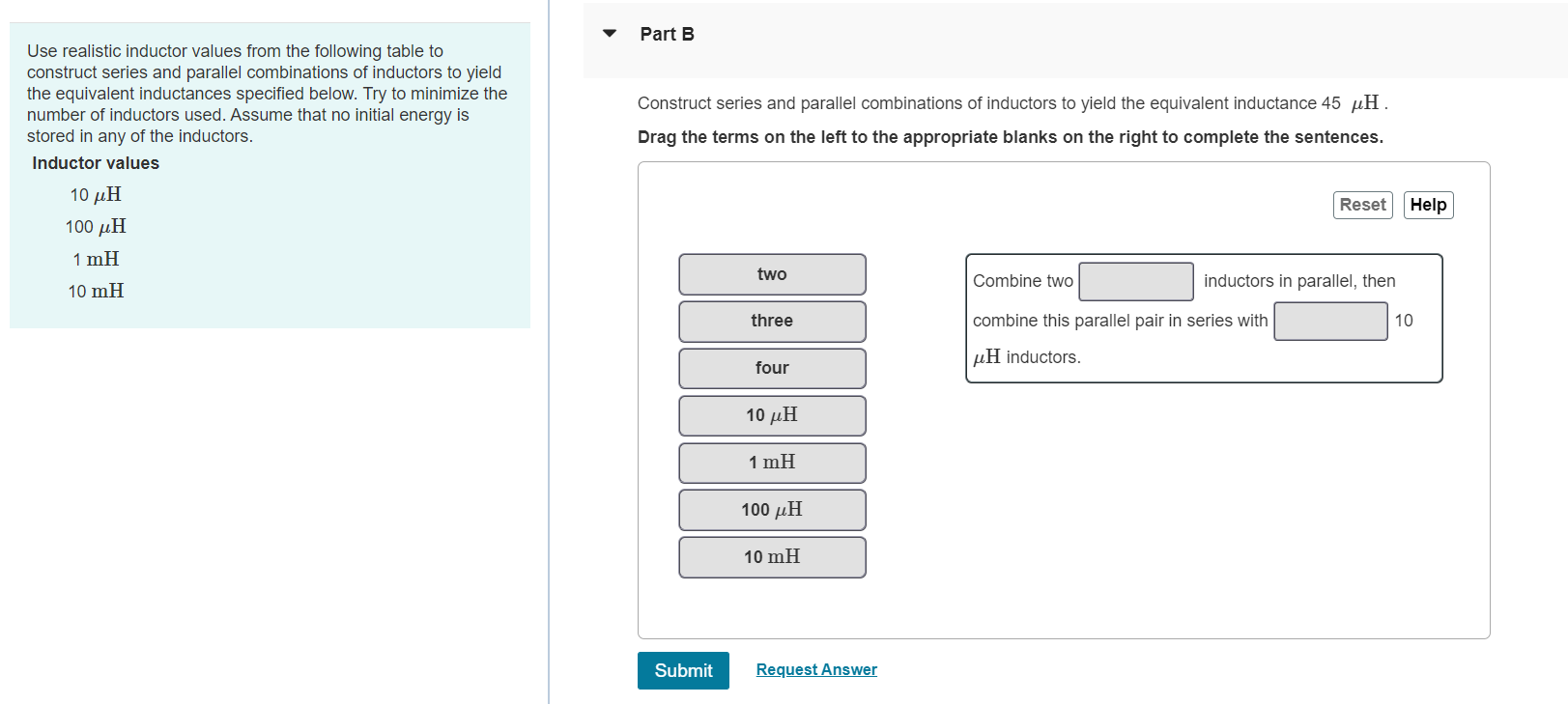Select the draggable term labeled 'four'
1568x704 pixels.
tap(771, 368)
